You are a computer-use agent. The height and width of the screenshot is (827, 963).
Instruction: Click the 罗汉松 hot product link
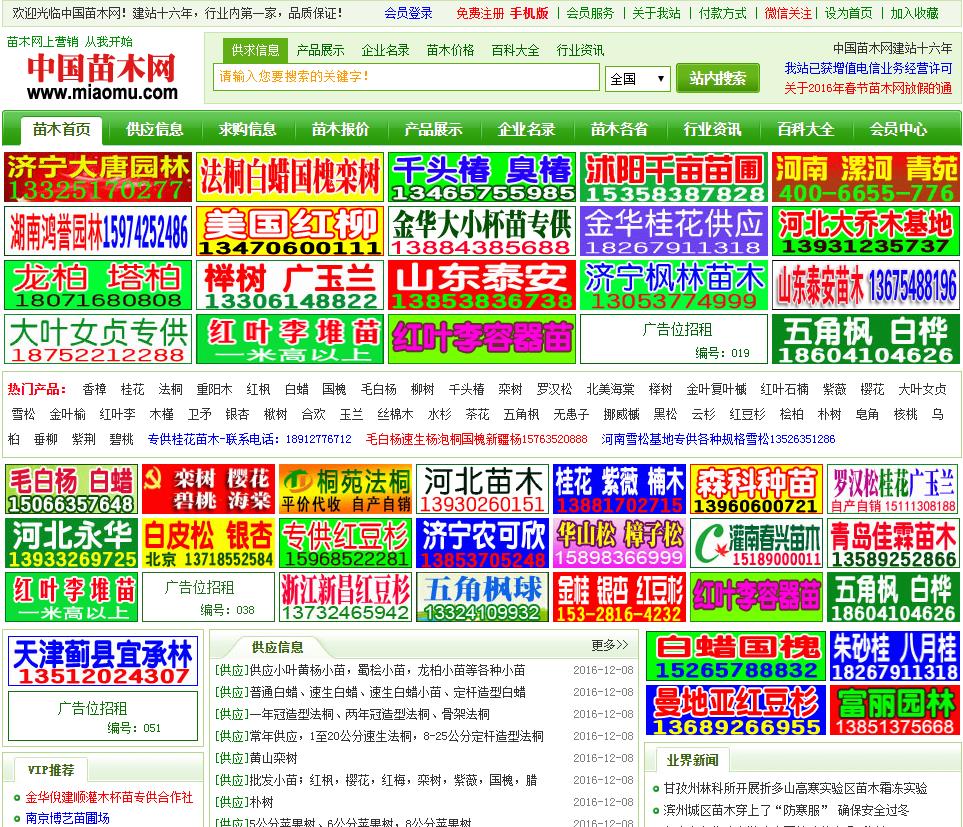pos(554,389)
